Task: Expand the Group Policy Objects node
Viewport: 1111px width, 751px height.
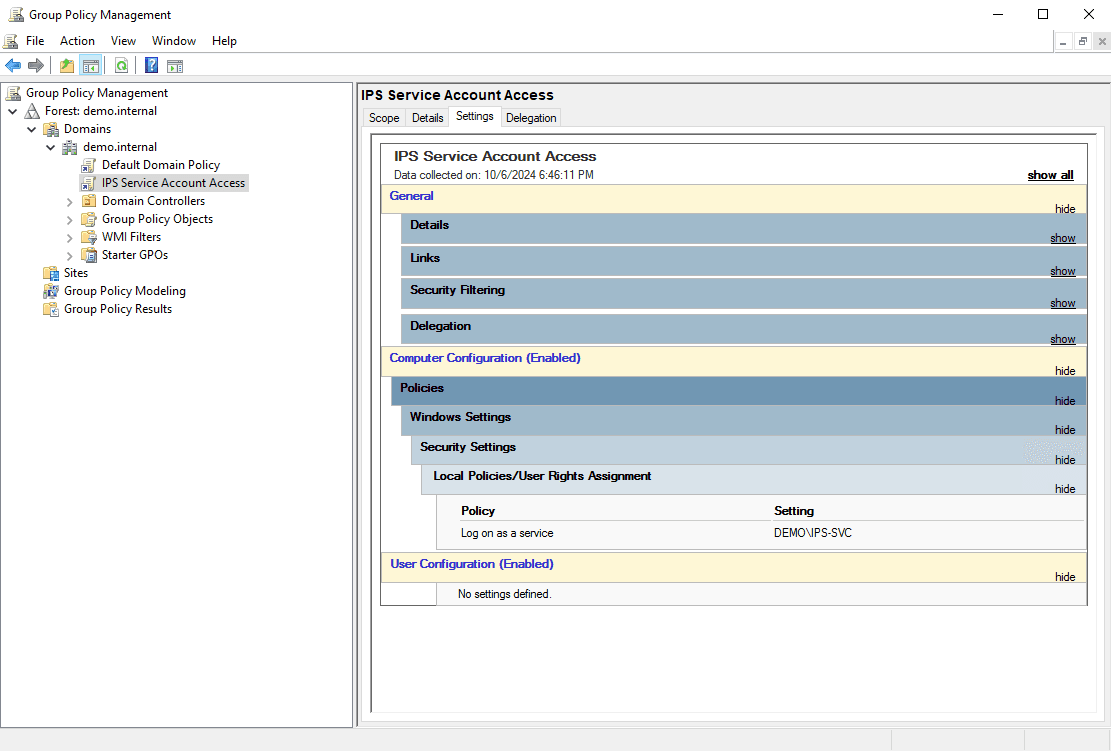Action: click(x=68, y=218)
